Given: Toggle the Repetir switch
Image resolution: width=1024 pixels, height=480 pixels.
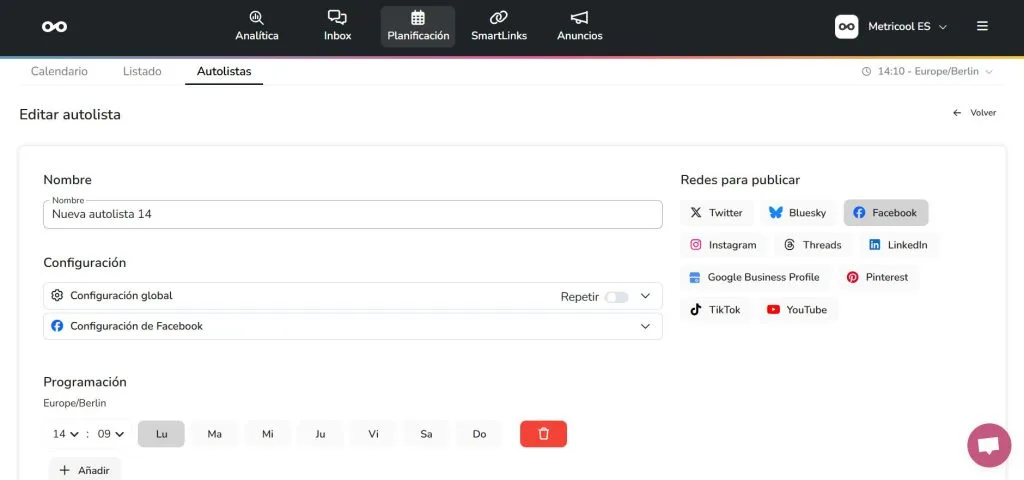Looking at the screenshot, I should click(x=616, y=297).
